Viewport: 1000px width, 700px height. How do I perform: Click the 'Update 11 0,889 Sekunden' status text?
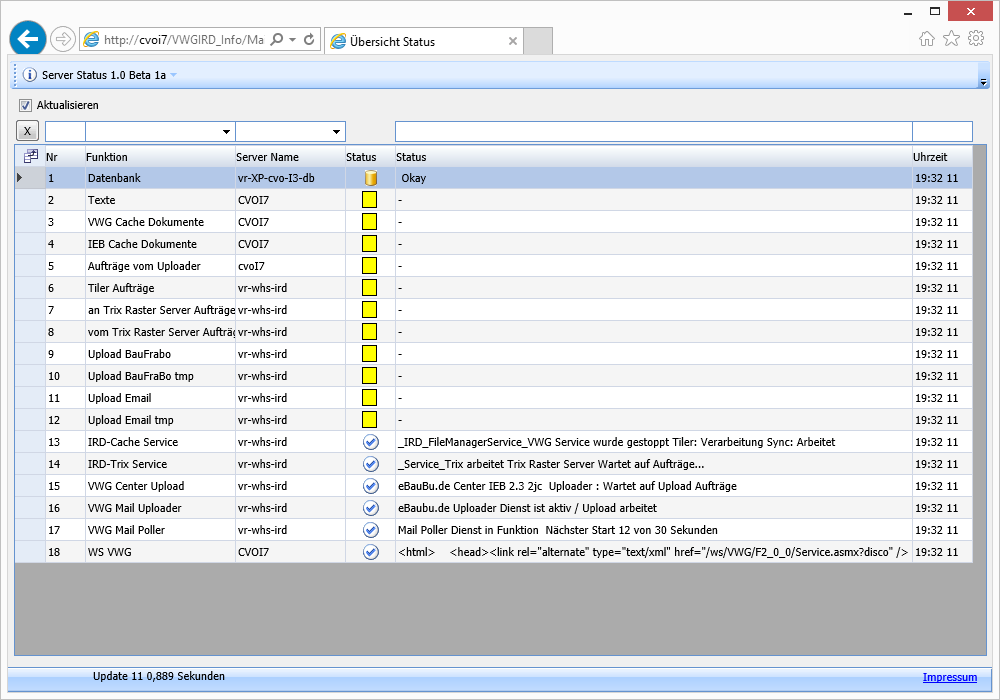pos(159,676)
